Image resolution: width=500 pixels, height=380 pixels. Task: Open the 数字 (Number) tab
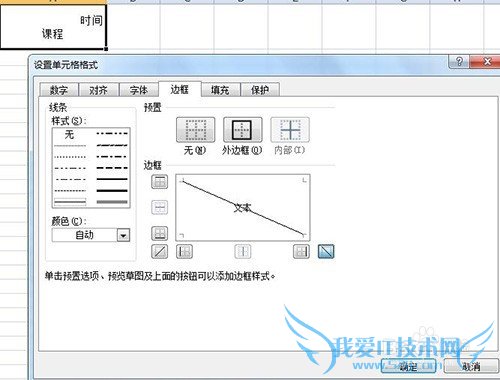click(x=59, y=90)
